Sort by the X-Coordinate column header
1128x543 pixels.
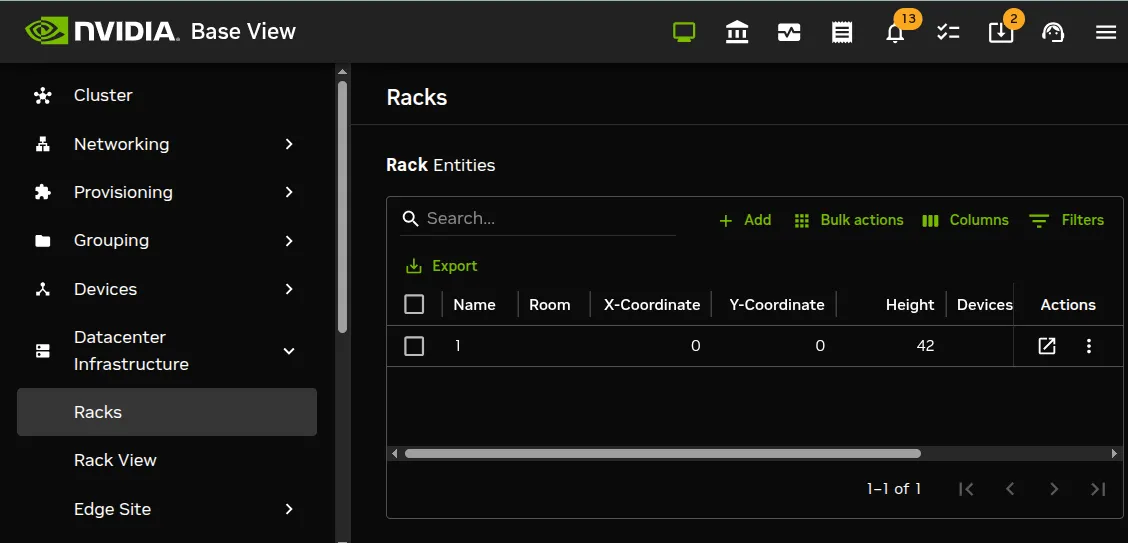(652, 304)
